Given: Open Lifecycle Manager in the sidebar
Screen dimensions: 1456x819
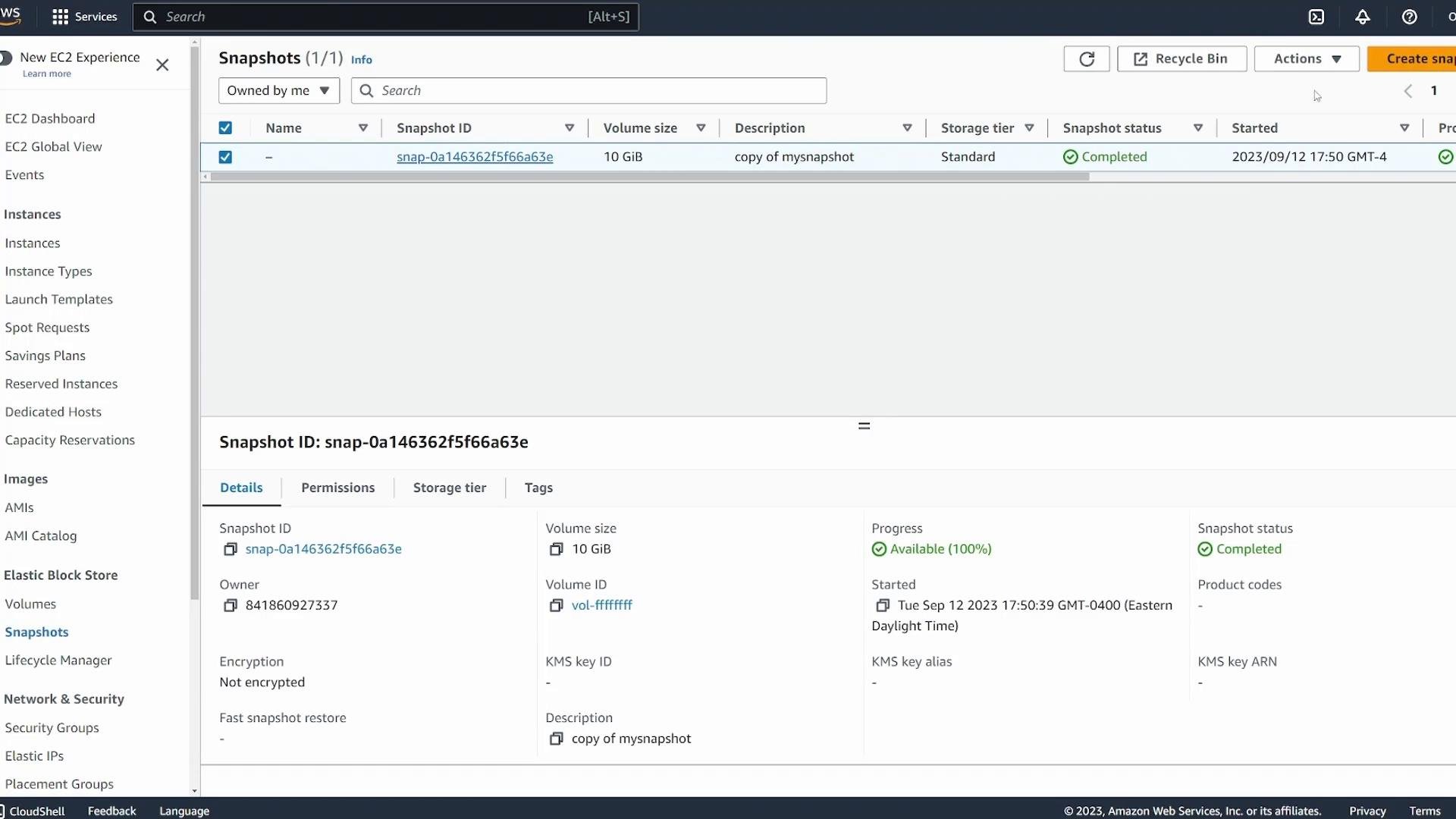Looking at the screenshot, I should [58, 661].
